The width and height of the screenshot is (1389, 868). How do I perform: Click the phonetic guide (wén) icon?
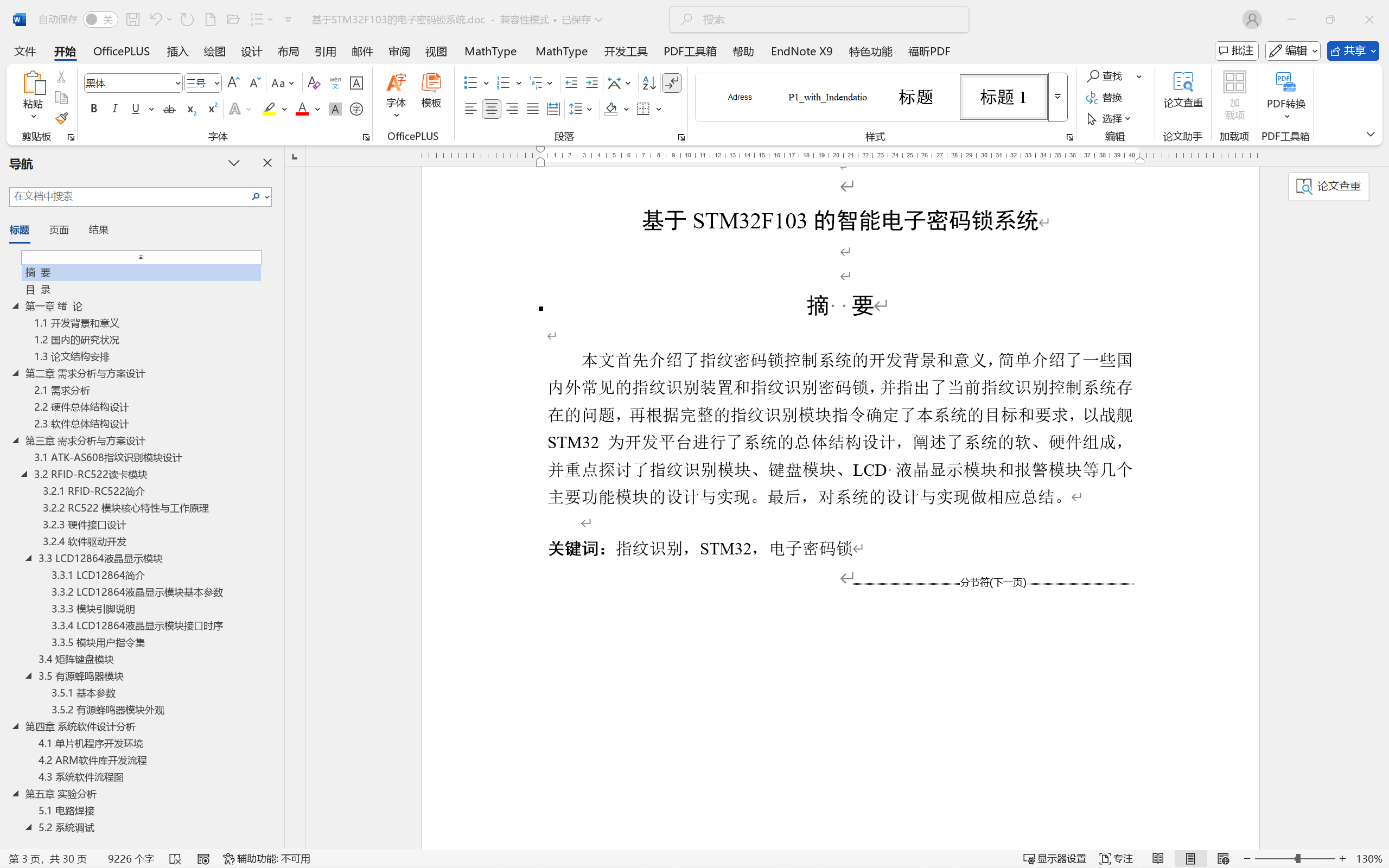(335, 83)
